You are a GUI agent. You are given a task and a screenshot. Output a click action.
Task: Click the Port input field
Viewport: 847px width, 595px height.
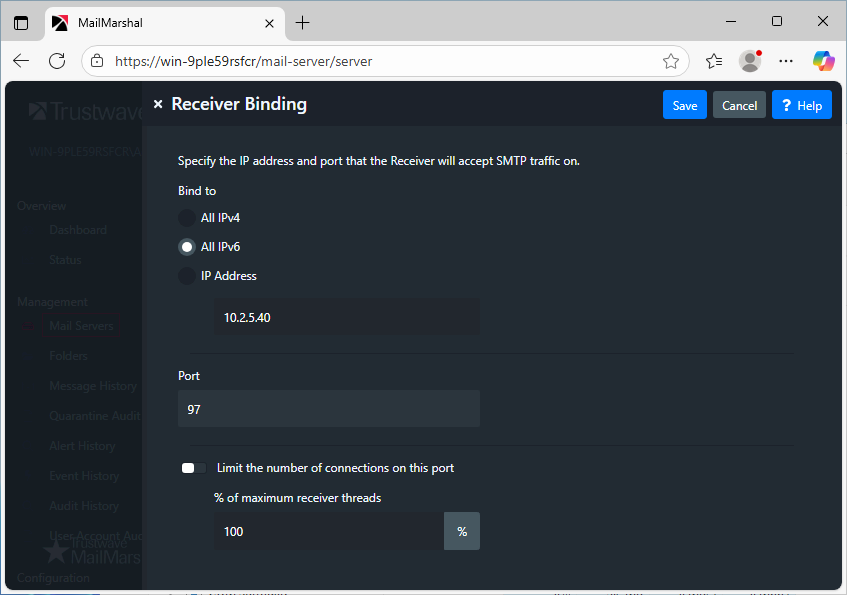[x=328, y=409]
